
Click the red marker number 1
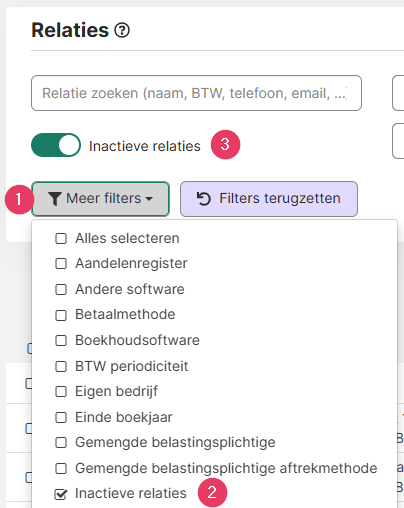click(x=19, y=200)
